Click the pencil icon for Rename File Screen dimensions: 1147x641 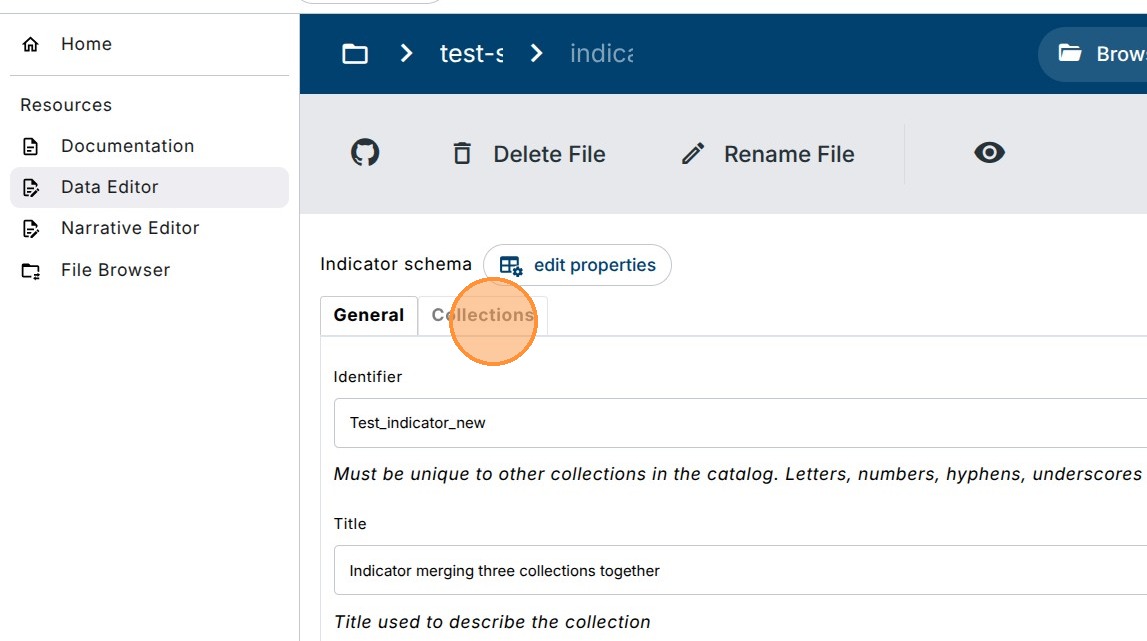pos(693,154)
